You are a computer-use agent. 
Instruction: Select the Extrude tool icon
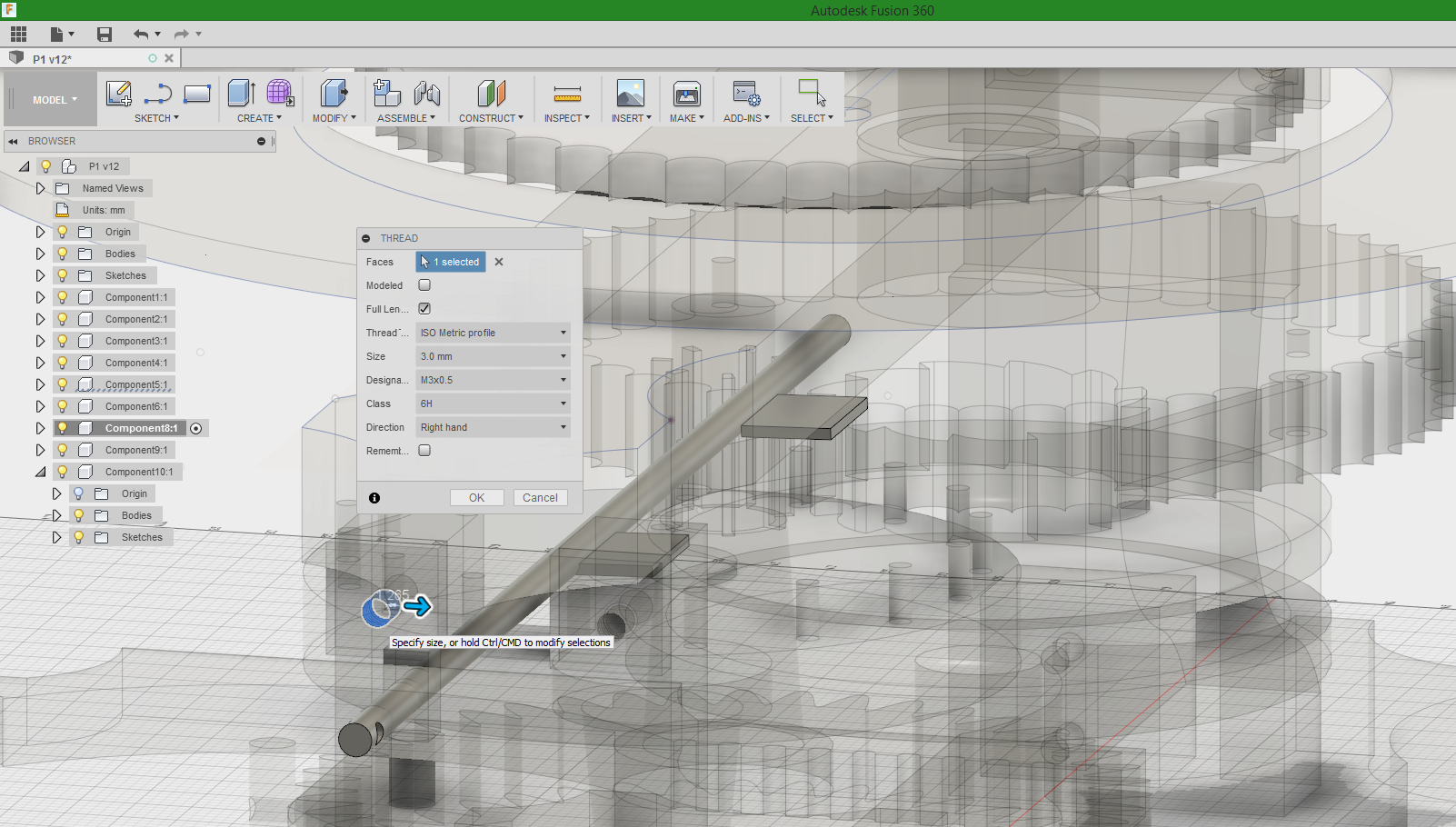(241, 93)
